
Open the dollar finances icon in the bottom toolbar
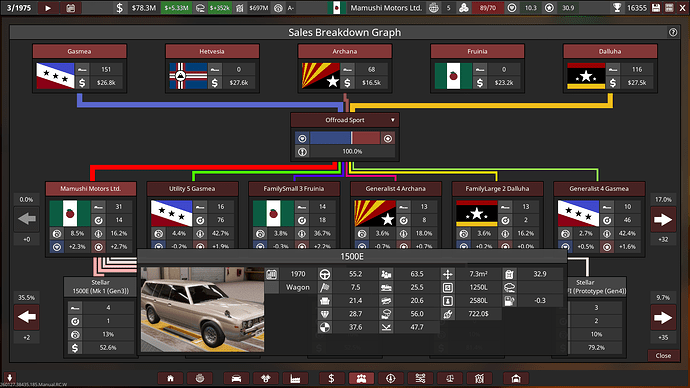tap(331, 378)
